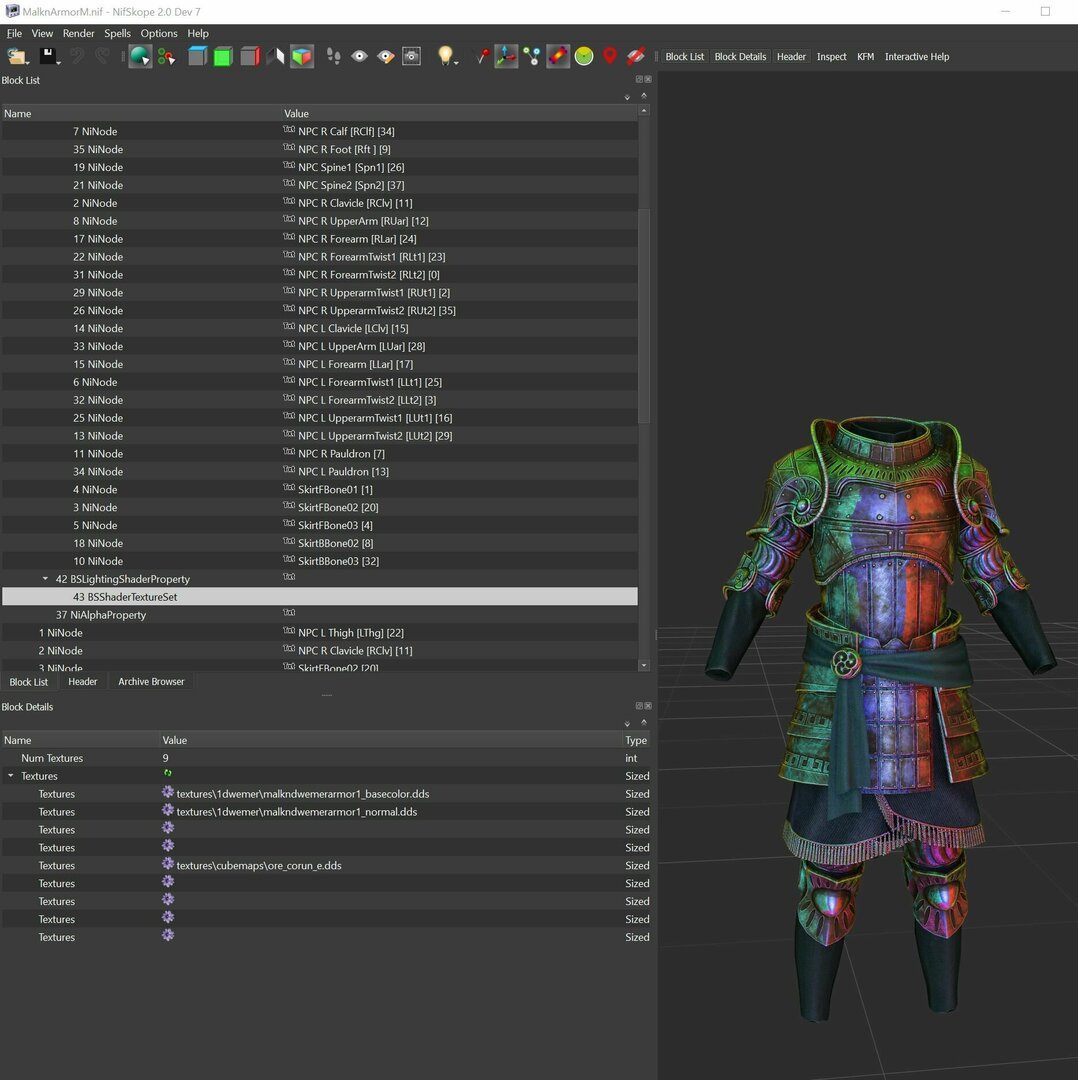Toggle Block Details dock in top toolbar

pos(740,56)
